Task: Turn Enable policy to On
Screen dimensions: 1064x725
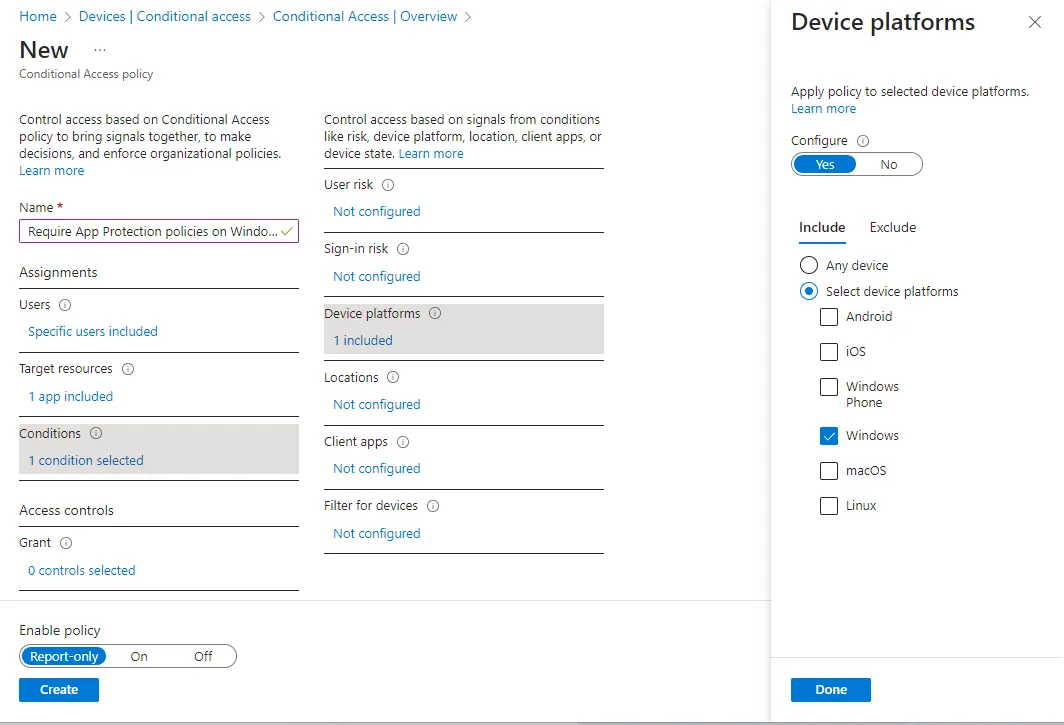Action: point(139,657)
